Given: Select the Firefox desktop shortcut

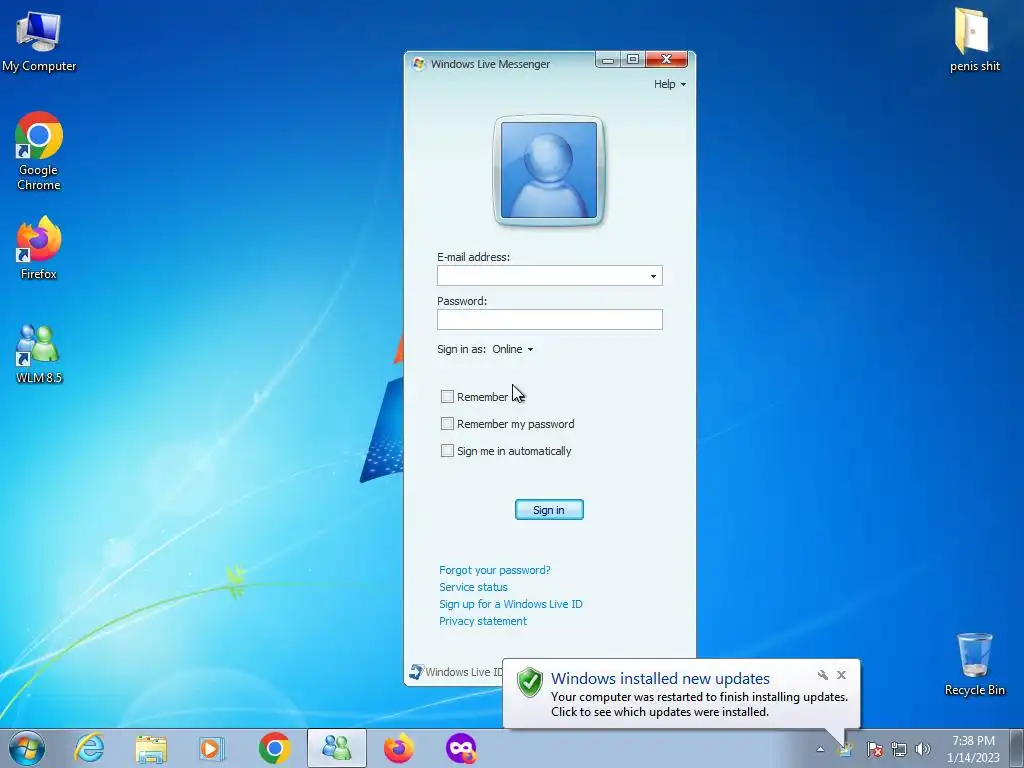Looking at the screenshot, I should [39, 248].
